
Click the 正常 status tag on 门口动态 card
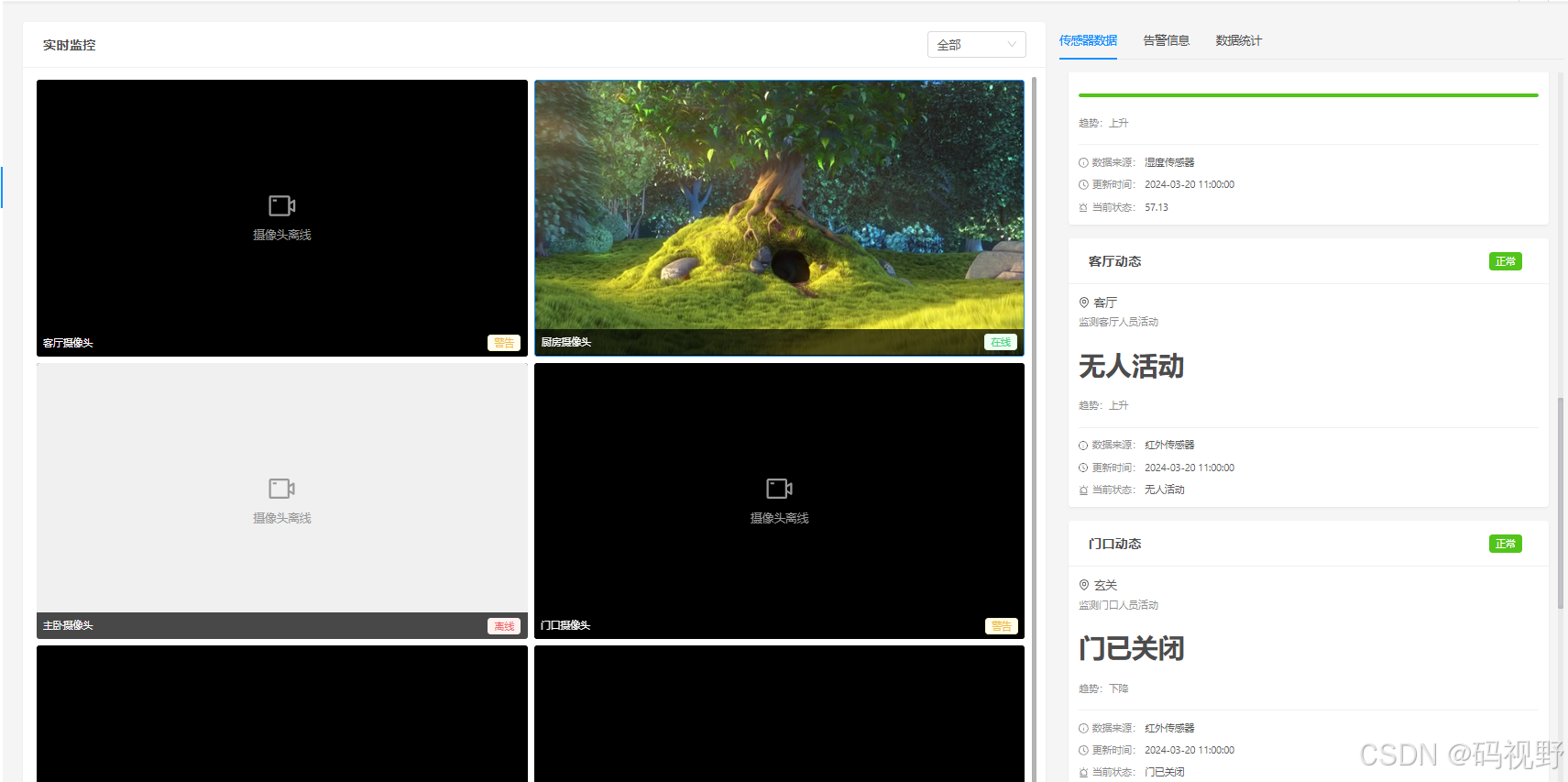click(1505, 544)
